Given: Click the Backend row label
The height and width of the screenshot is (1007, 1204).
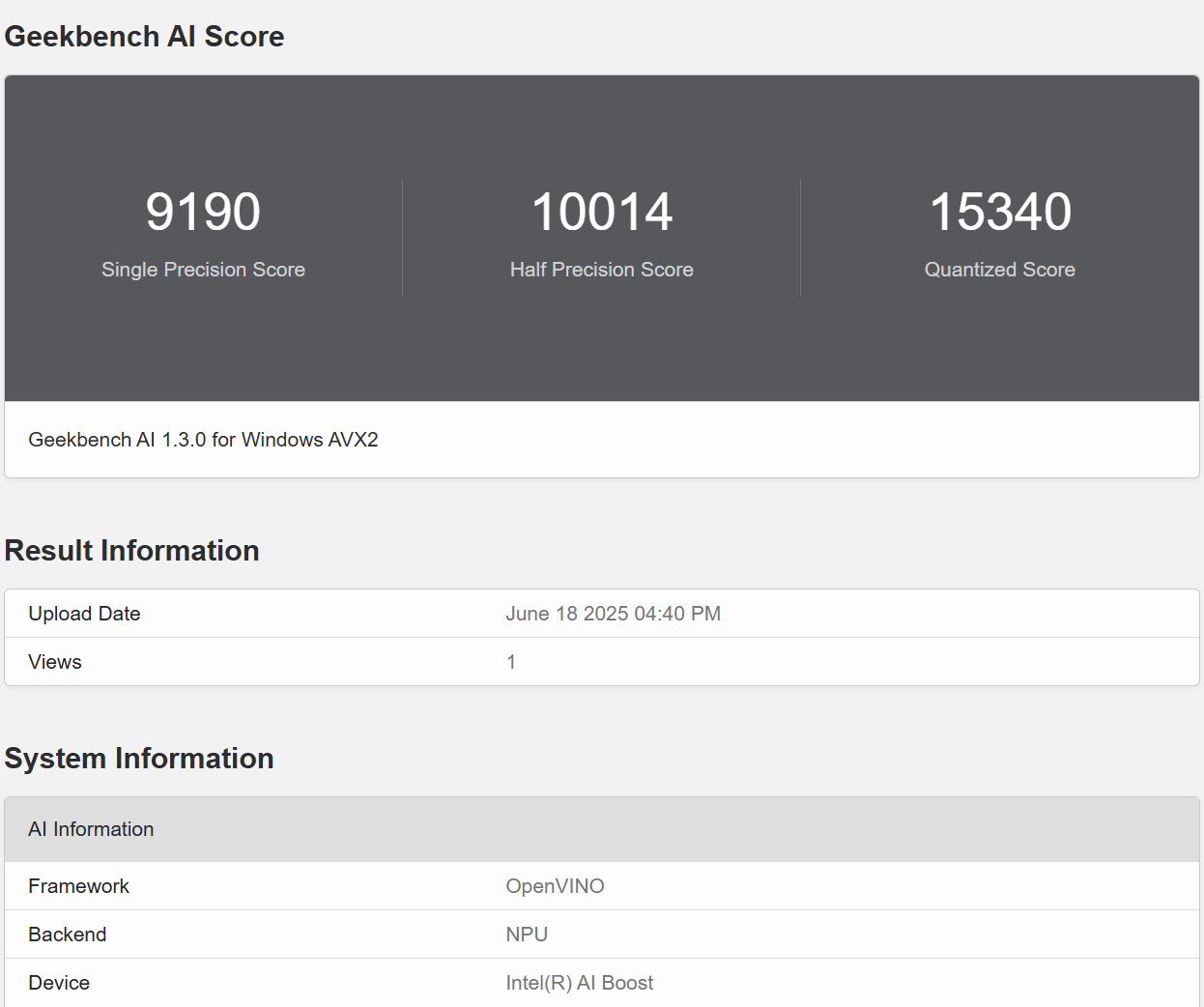Looking at the screenshot, I should pyautogui.click(x=68, y=935).
